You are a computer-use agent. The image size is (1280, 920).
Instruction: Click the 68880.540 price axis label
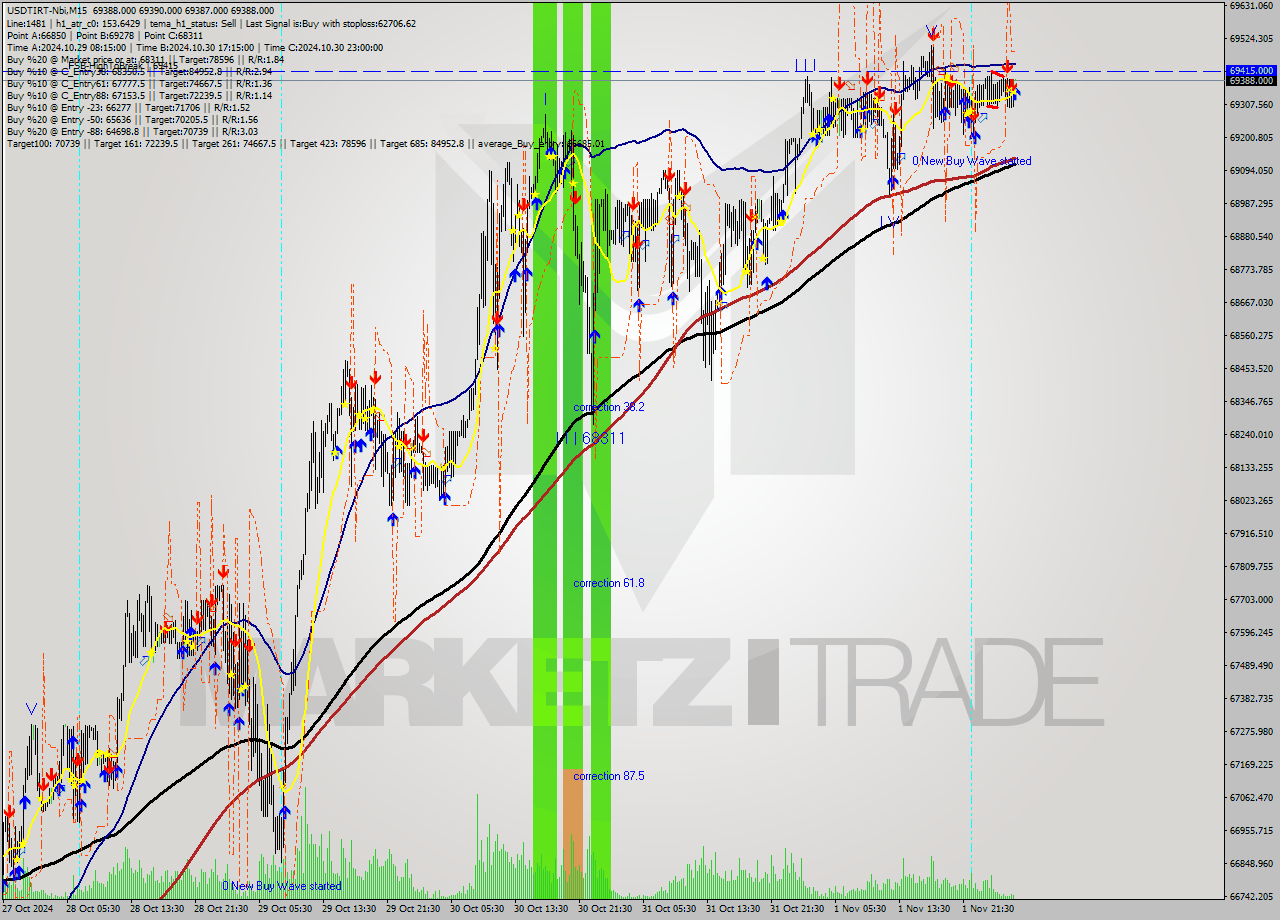coord(1251,236)
